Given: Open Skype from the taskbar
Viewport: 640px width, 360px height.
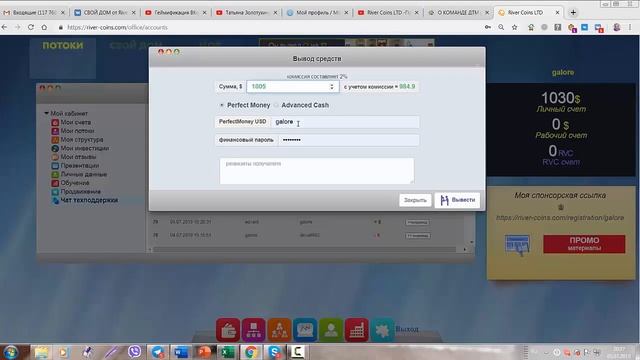Looking at the screenshot, I should click(274, 352).
